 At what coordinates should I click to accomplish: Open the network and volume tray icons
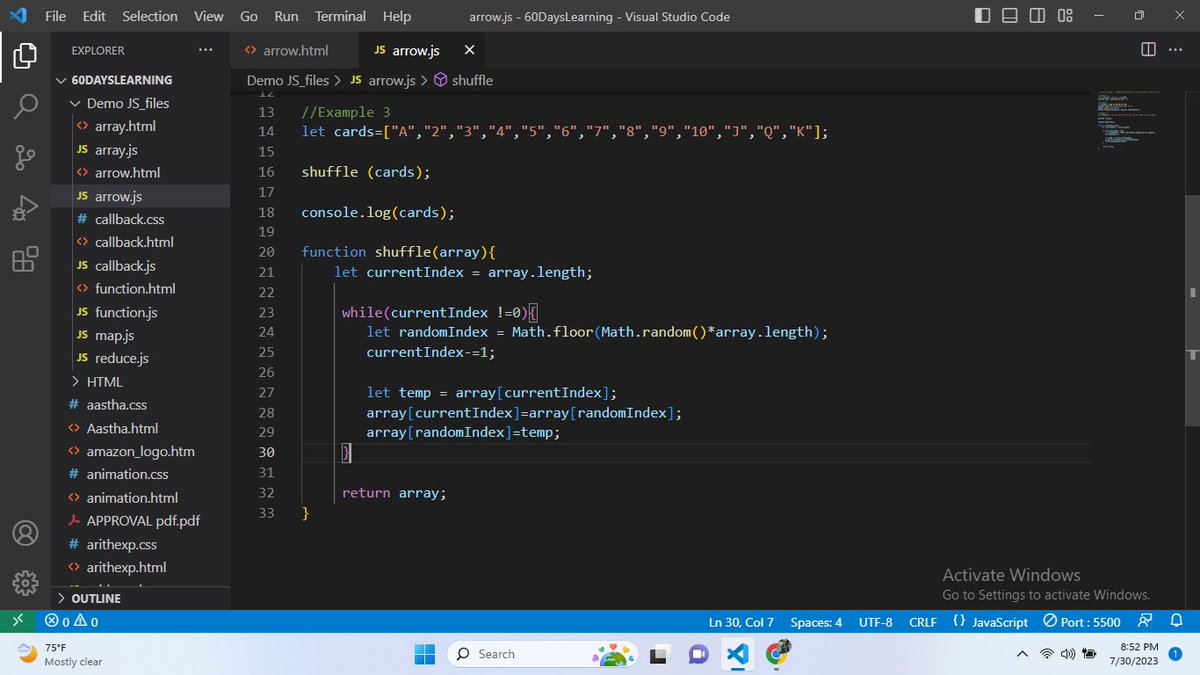pos(1070,654)
